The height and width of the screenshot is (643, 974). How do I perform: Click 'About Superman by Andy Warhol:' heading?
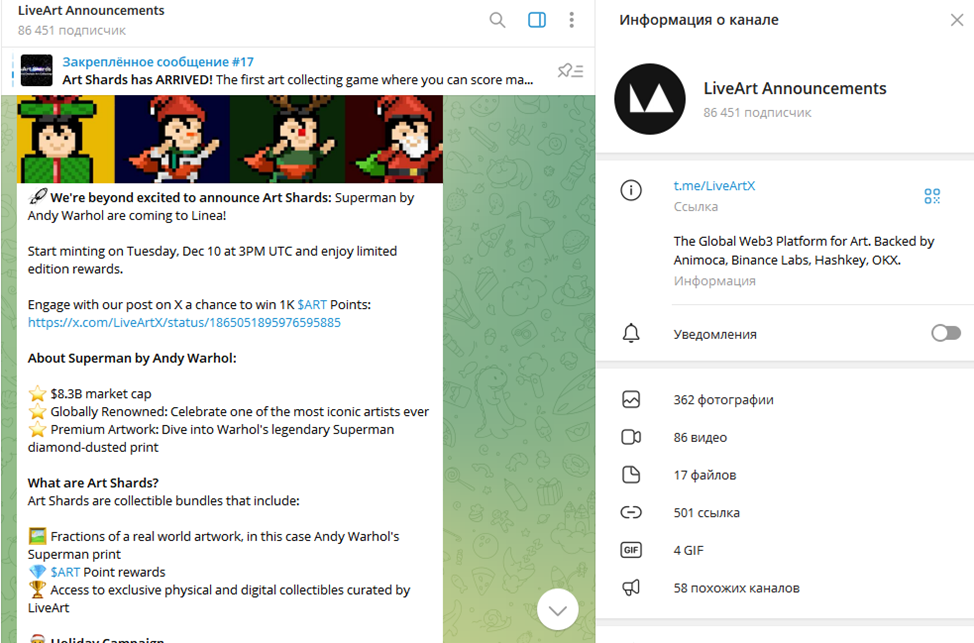click(x=132, y=358)
